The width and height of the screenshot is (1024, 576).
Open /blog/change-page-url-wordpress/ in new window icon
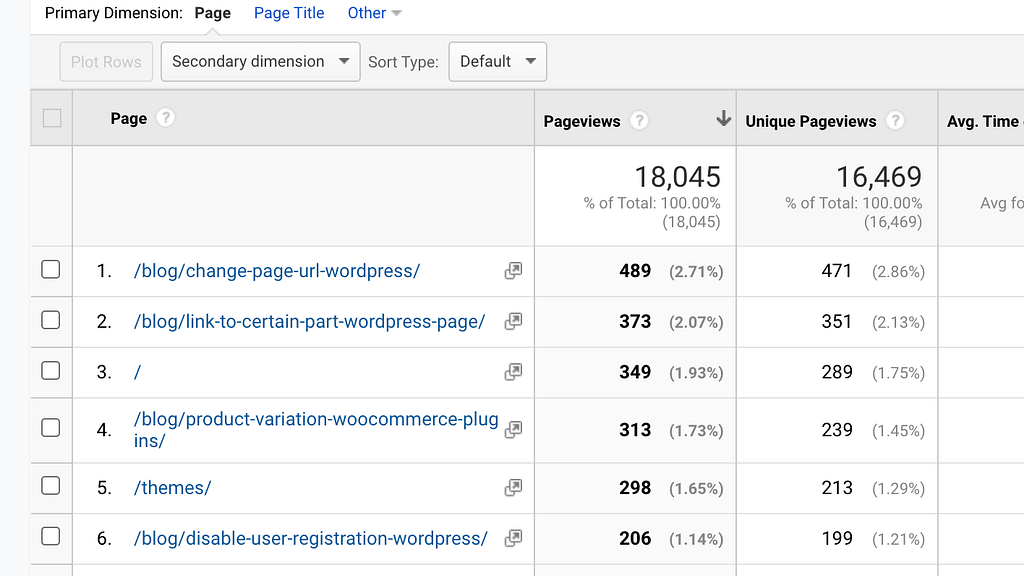(513, 270)
